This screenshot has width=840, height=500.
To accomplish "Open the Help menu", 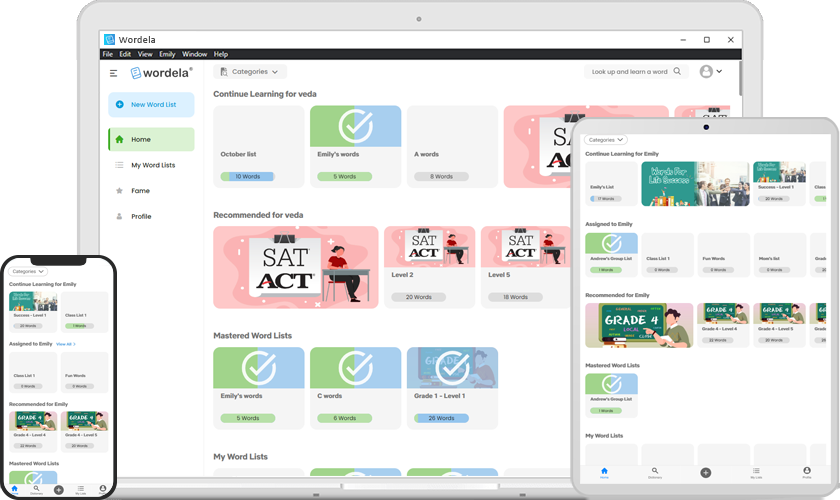I will click(x=221, y=54).
